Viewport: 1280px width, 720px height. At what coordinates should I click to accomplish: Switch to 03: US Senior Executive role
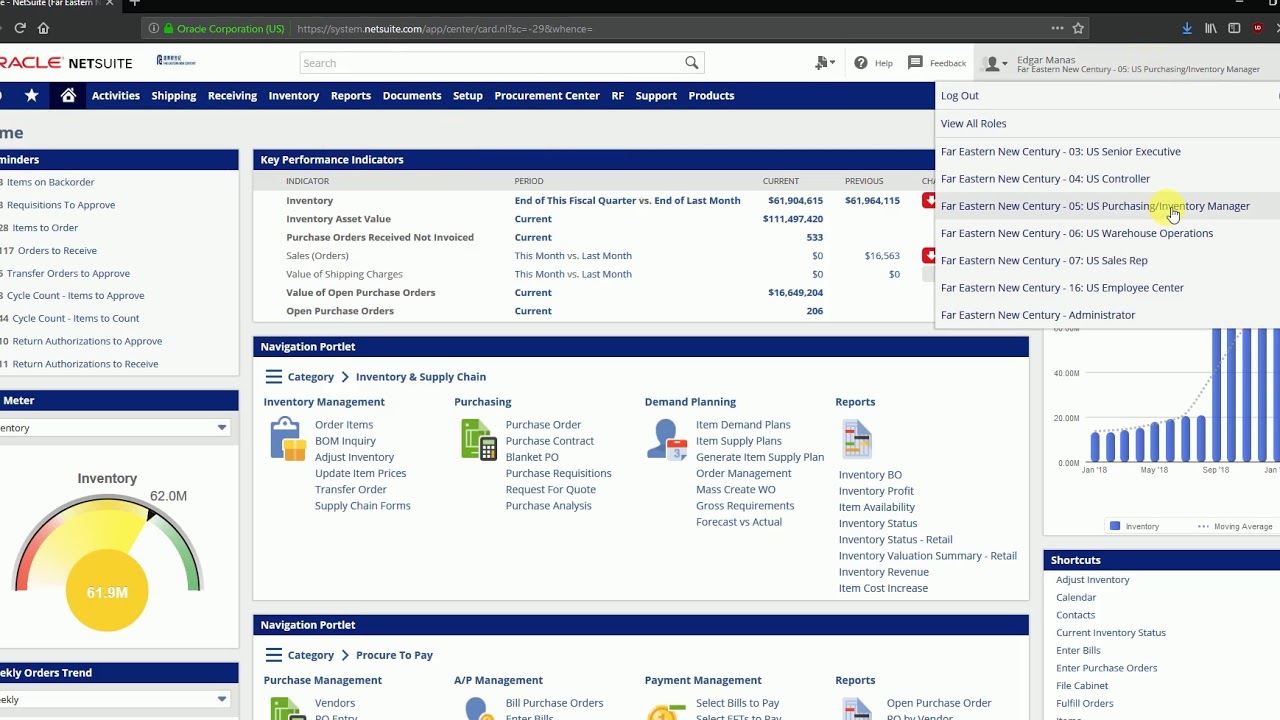pyautogui.click(x=1061, y=152)
